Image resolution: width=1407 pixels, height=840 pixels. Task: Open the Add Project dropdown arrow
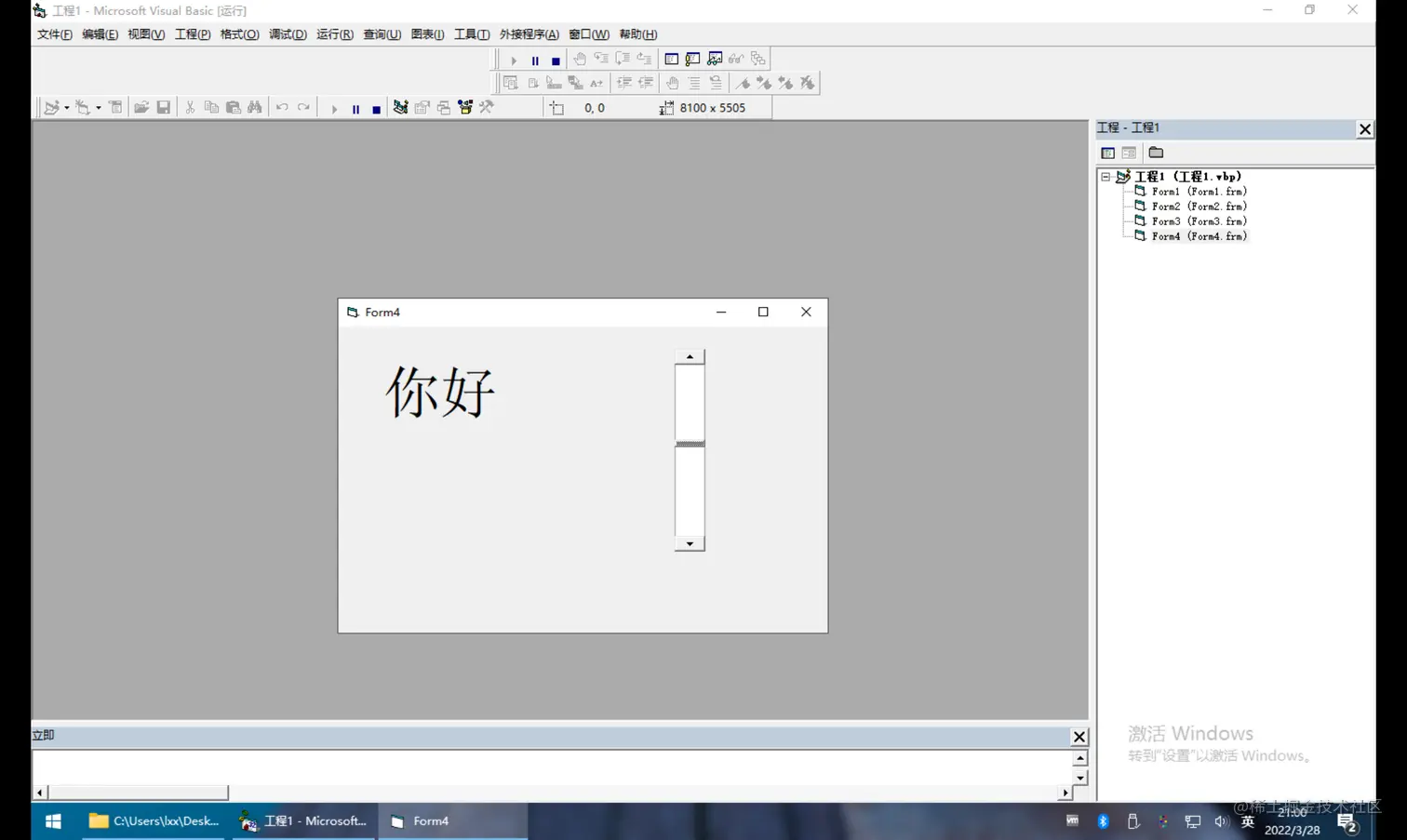(x=67, y=108)
